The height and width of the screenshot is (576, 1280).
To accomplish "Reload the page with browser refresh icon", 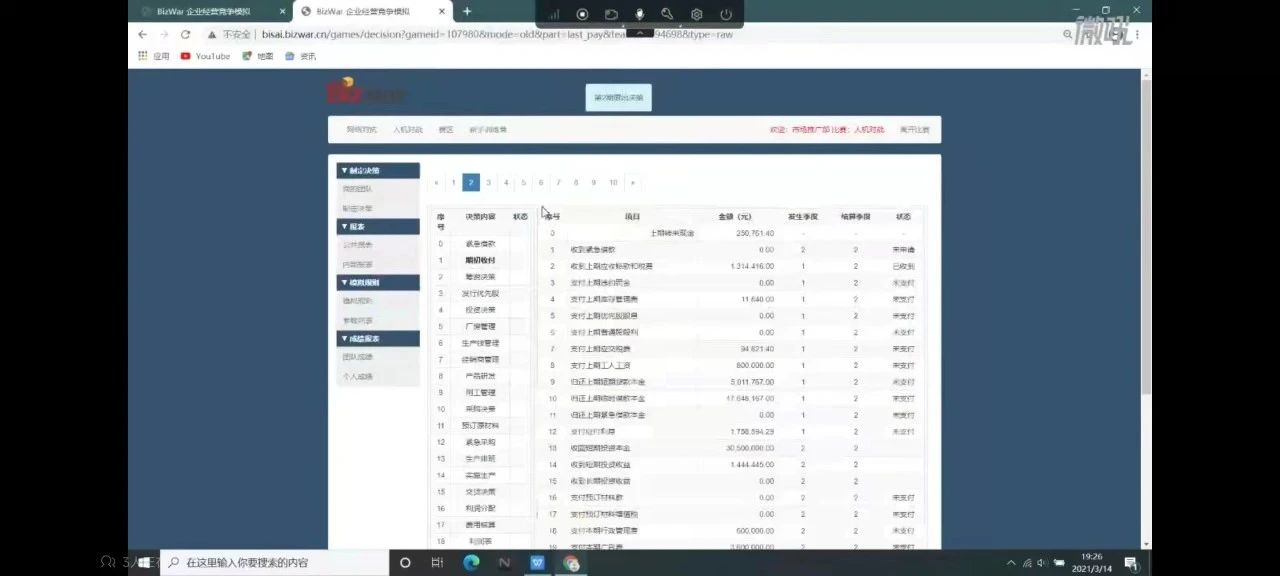I will pos(185,34).
